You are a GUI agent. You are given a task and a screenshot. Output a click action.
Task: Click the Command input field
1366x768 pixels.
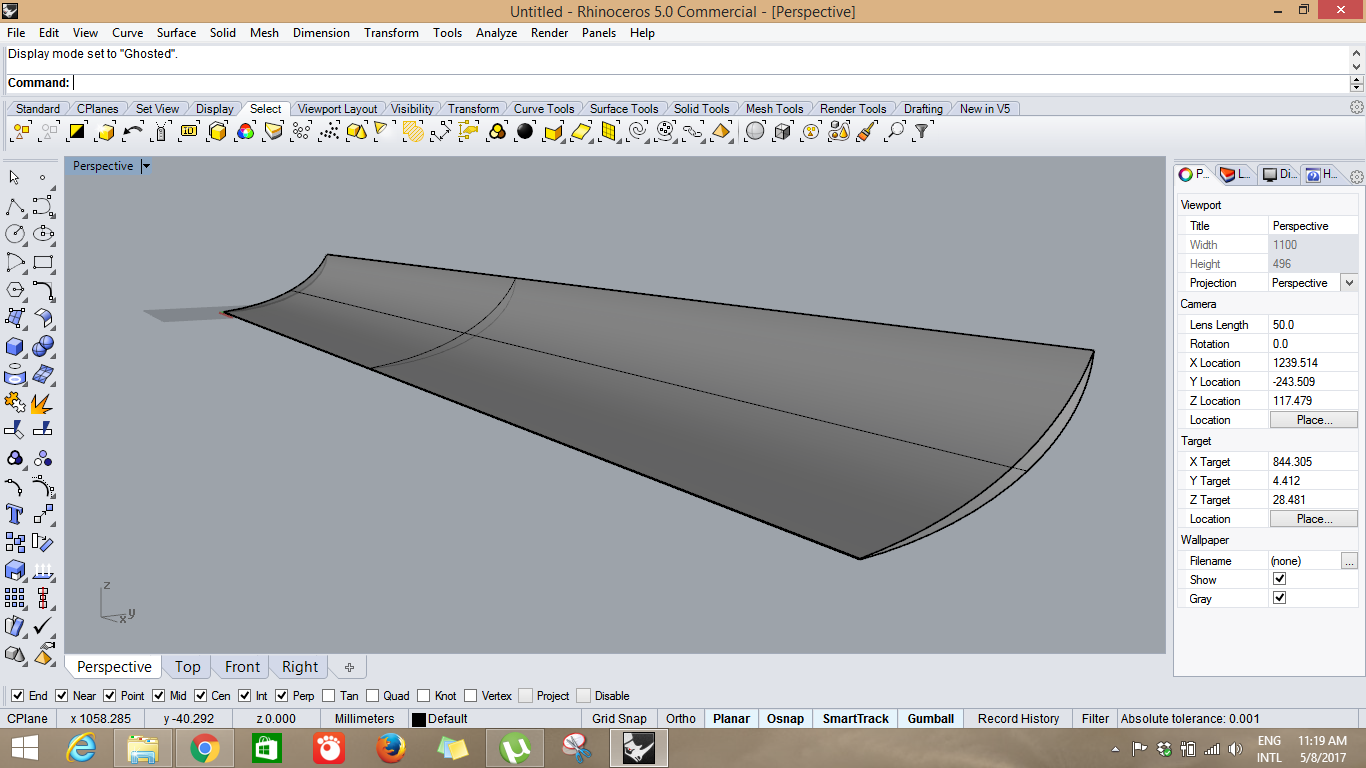[x=710, y=83]
